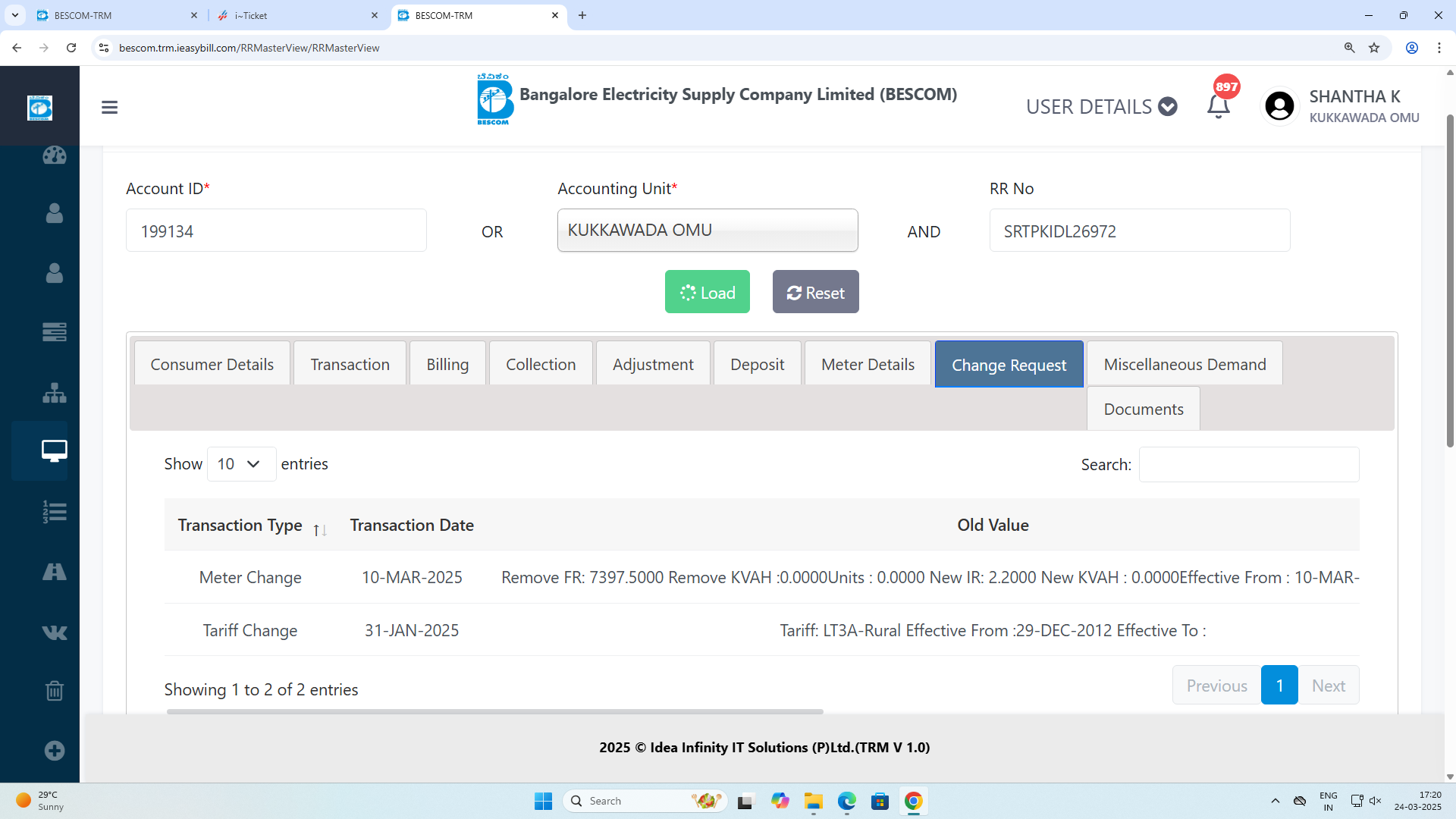Click the Account ID input field
Image resolution: width=1456 pixels, height=819 pixels.
276,231
